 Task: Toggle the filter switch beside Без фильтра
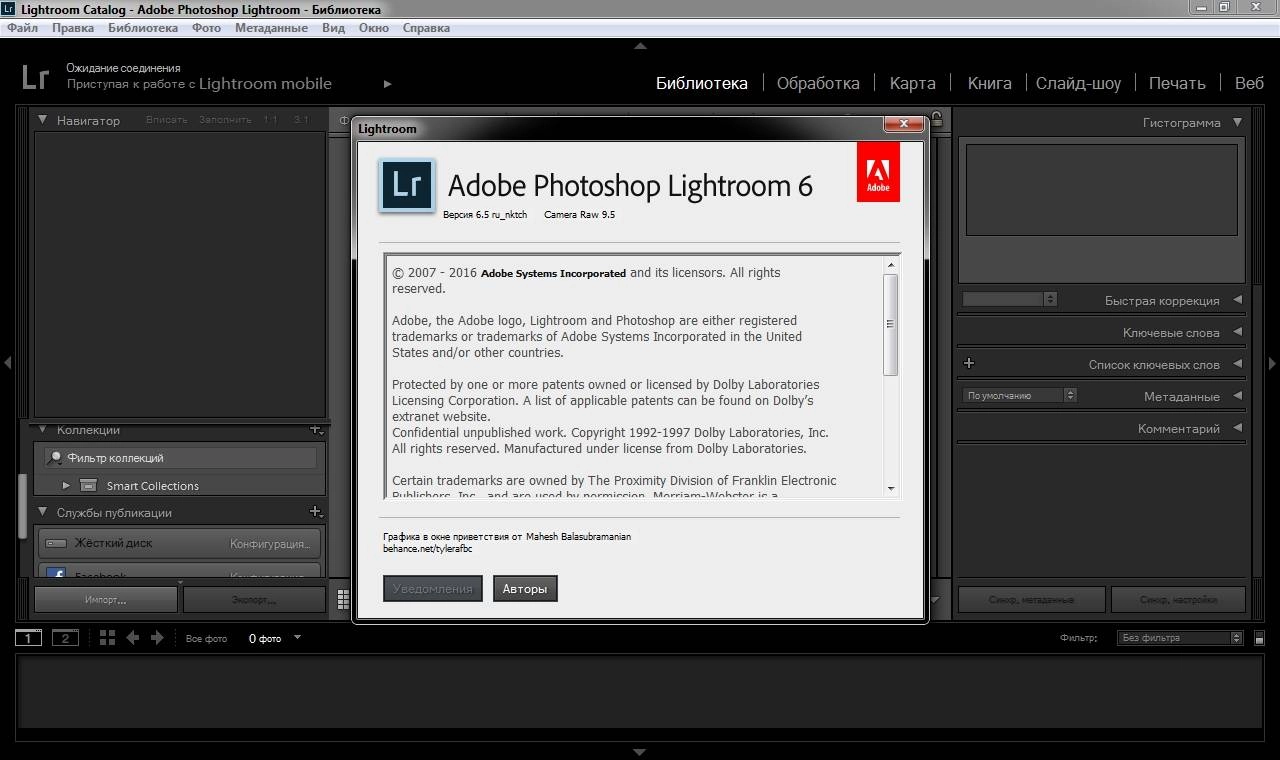click(x=1259, y=638)
